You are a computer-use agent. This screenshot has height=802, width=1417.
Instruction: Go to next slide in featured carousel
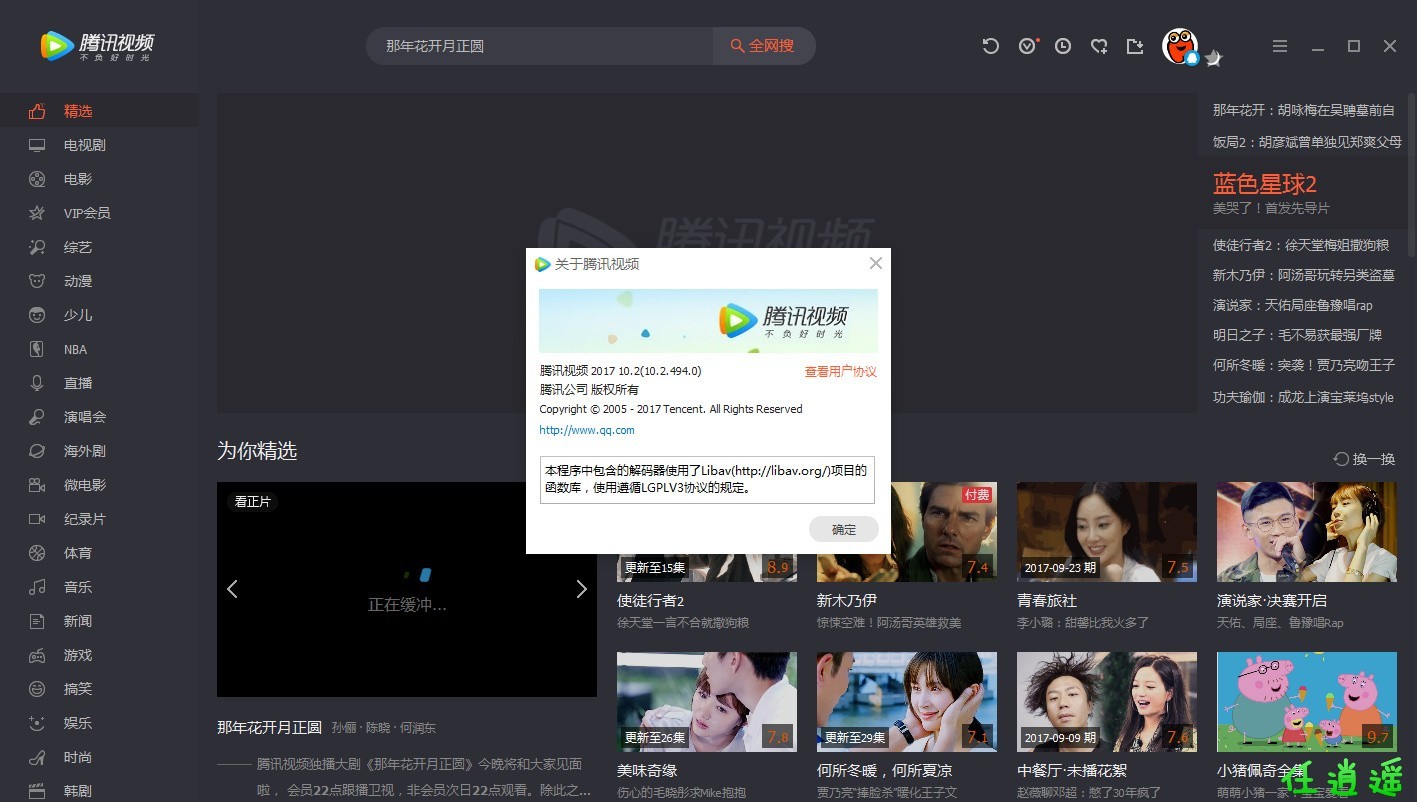(x=582, y=589)
